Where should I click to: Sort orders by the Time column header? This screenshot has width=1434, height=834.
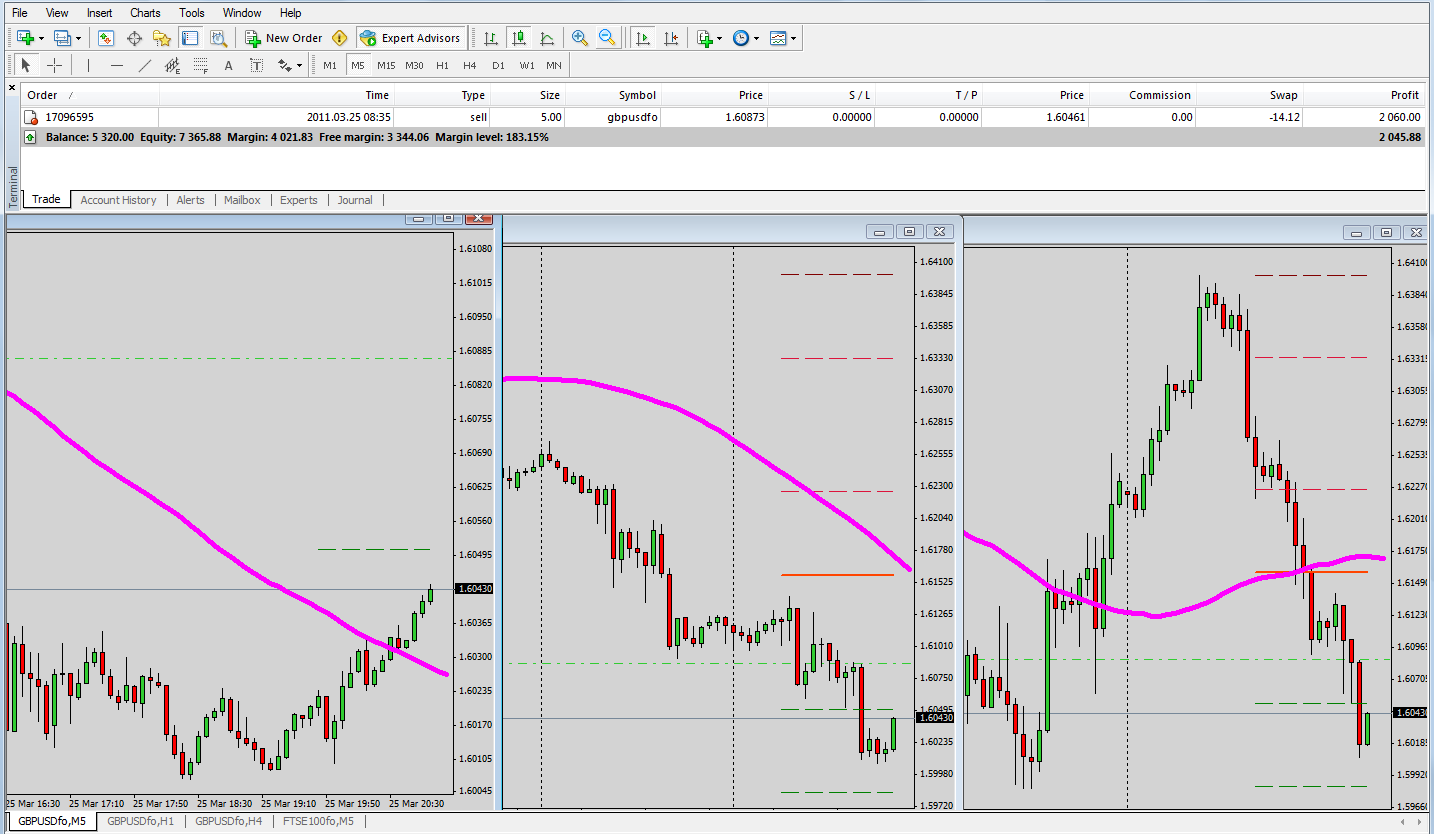click(x=277, y=95)
